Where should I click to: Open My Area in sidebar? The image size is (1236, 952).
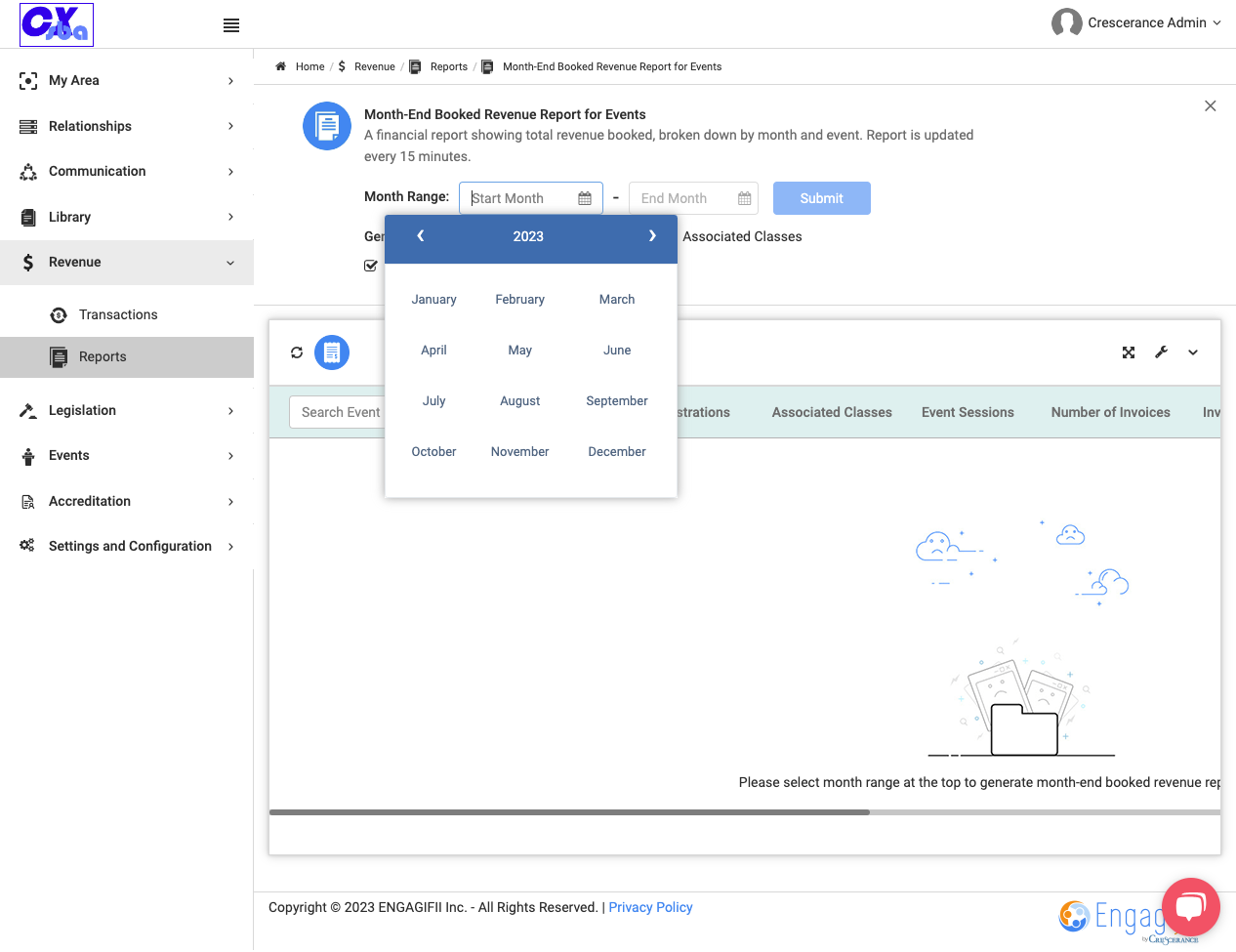point(127,81)
